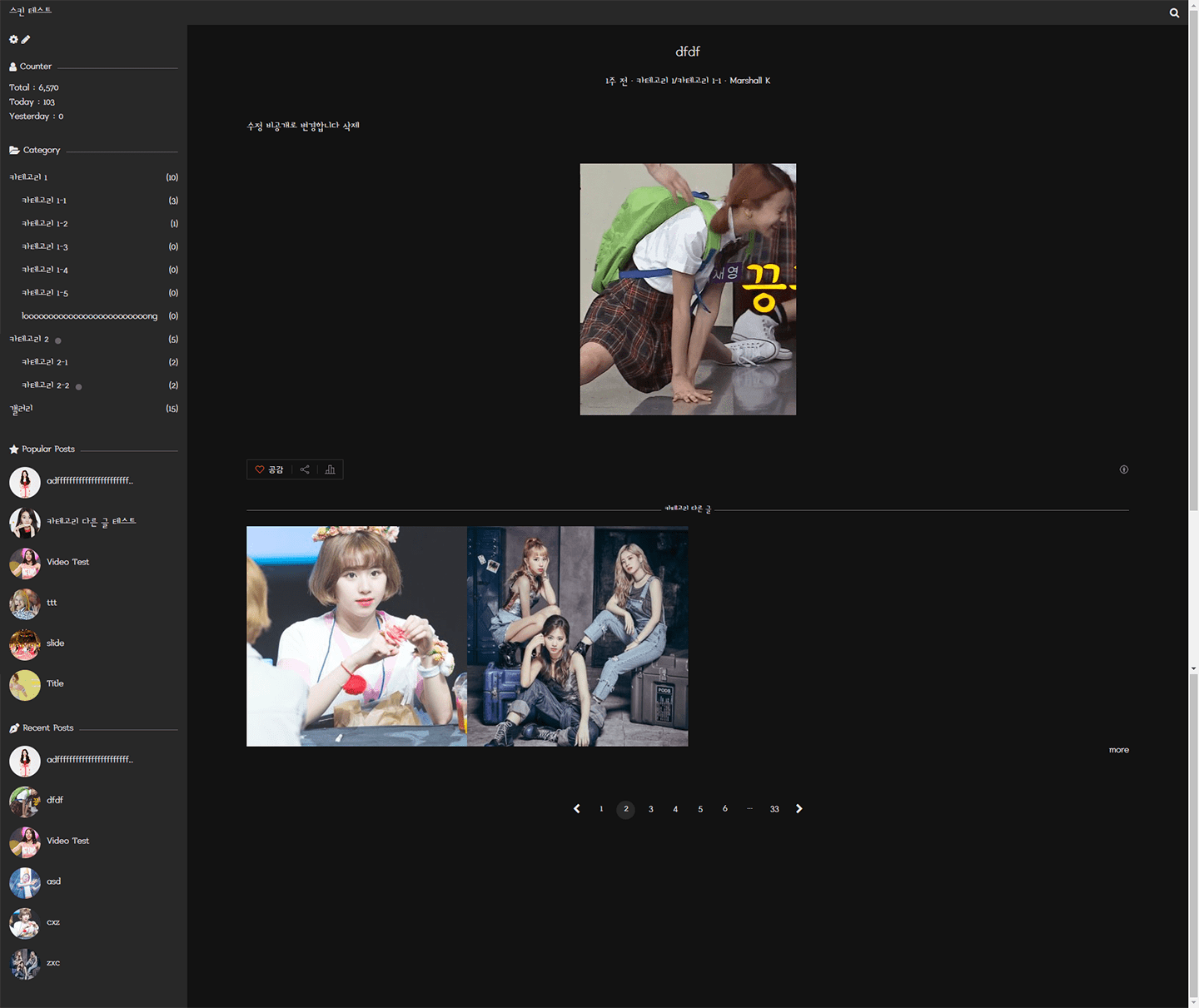Click the pencil write-post icon
Image resolution: width=1199 pixels, height=1008 pixels.
[x=26, y=39]
